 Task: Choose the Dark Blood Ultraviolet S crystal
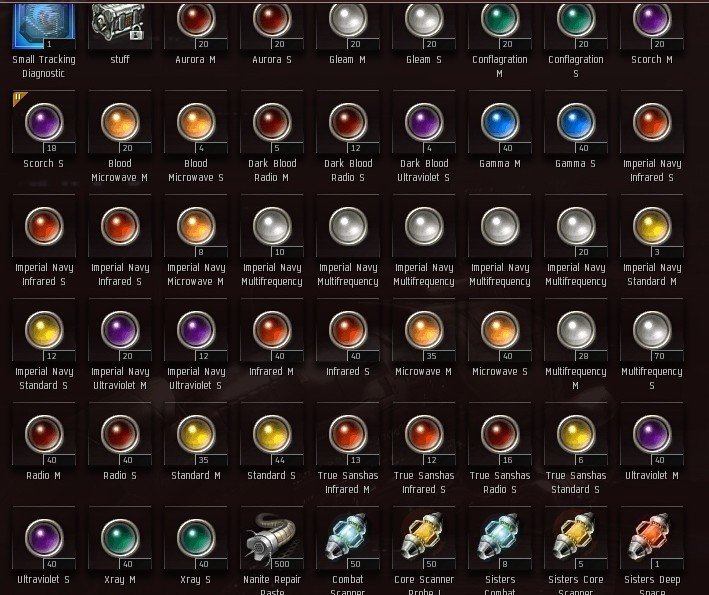[424, 122]
